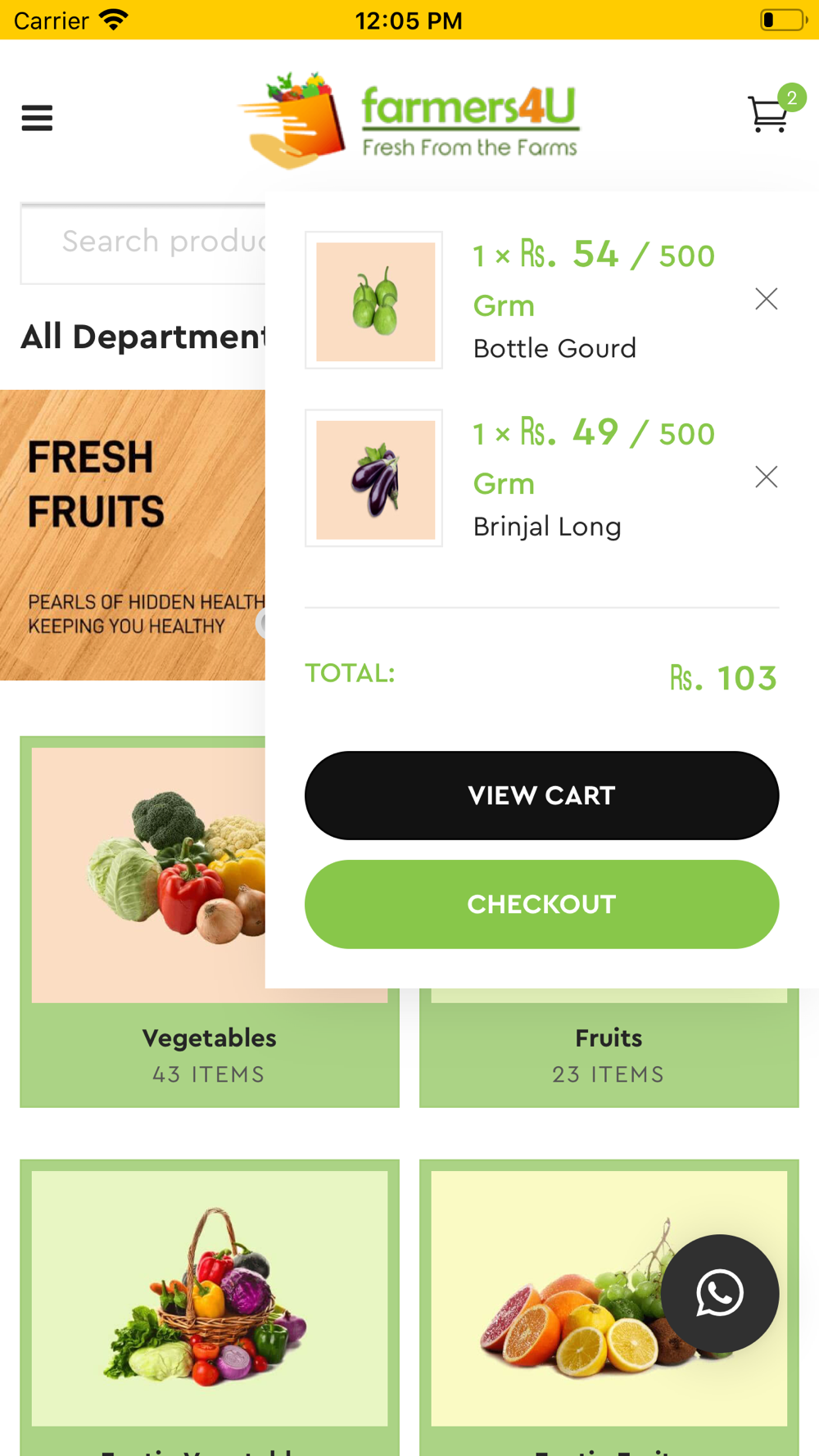
Task: Open Brinjal Long product thumbnail
Action: click(x=374, y=478)
